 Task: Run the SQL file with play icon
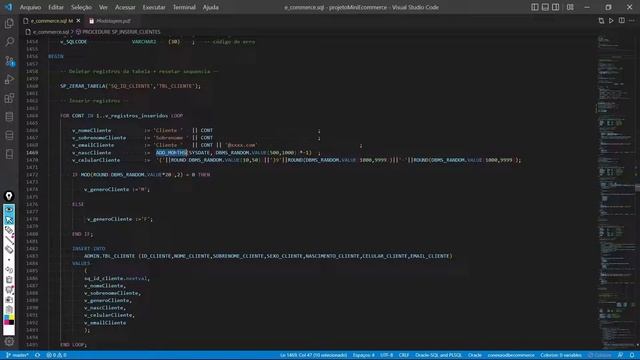click(x=611, y=21)
